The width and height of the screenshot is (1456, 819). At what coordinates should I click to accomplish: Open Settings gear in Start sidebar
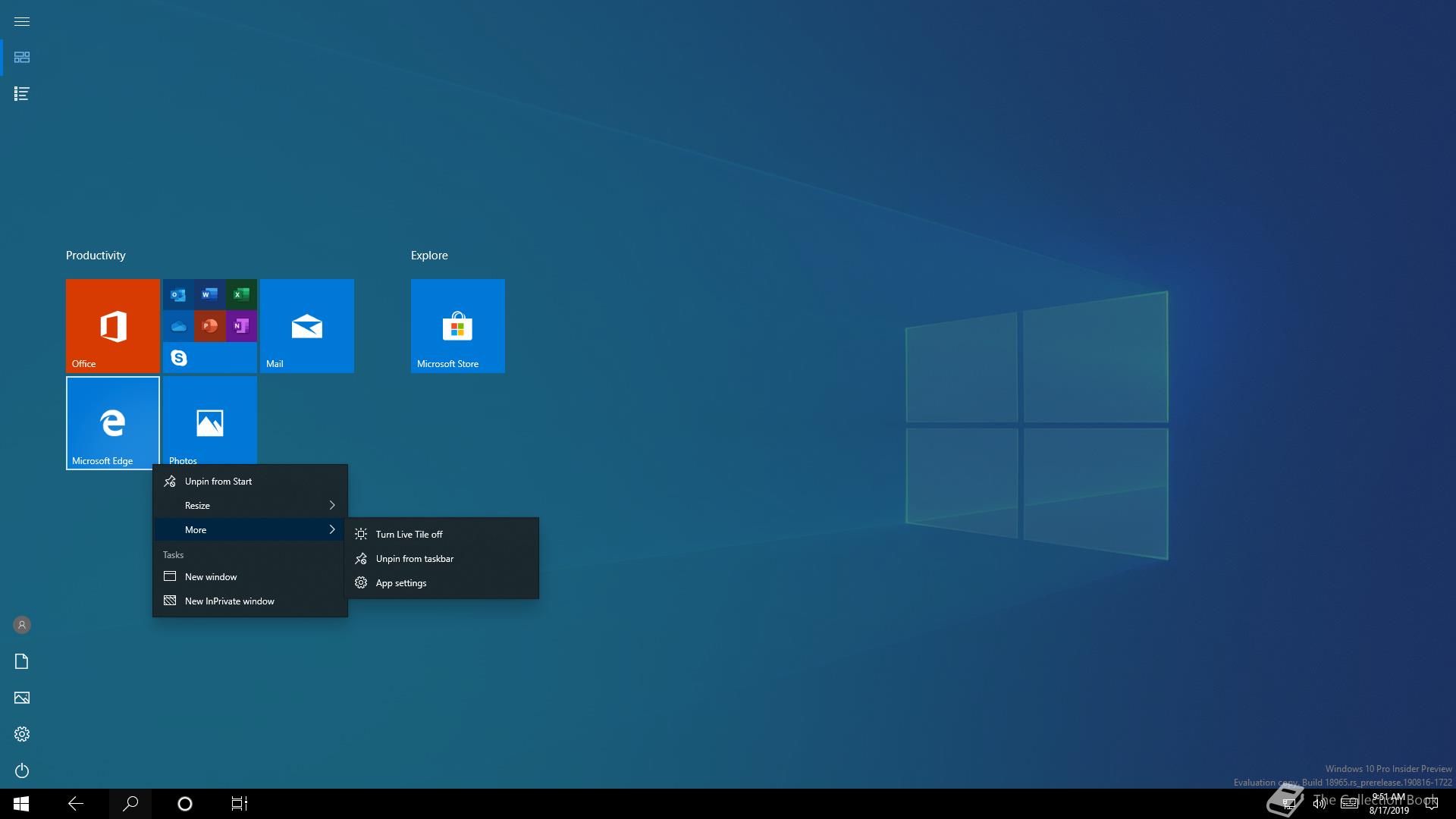tap(22, 734)
